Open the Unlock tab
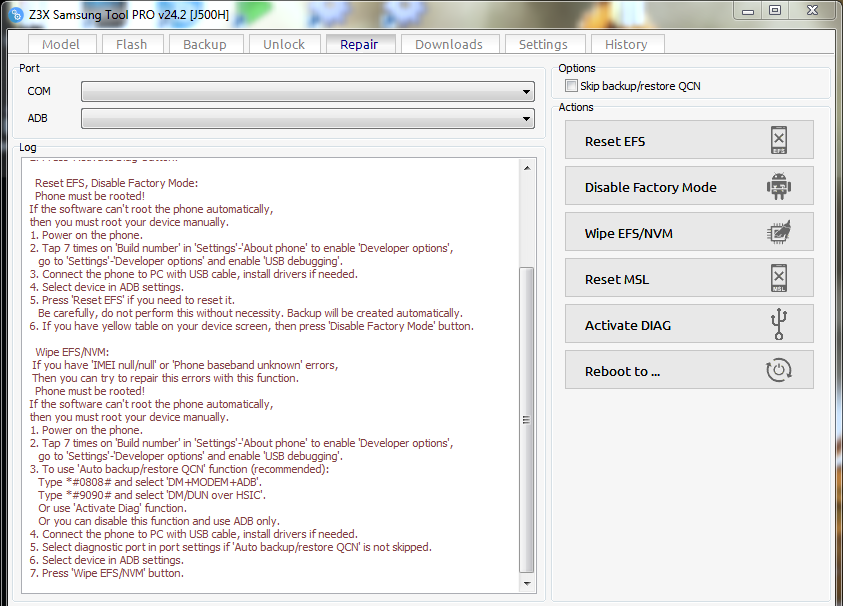The height and width of the screenshot is (606, 843). tap(284, 44)
